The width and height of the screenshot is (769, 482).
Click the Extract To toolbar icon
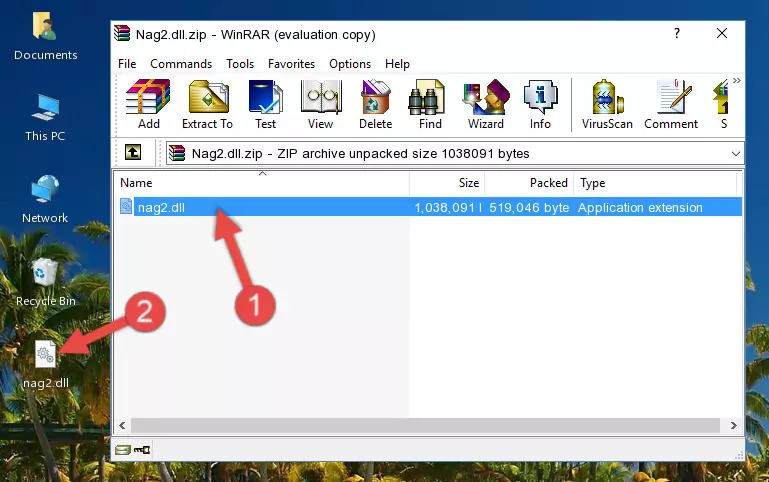tap(207, 104)
